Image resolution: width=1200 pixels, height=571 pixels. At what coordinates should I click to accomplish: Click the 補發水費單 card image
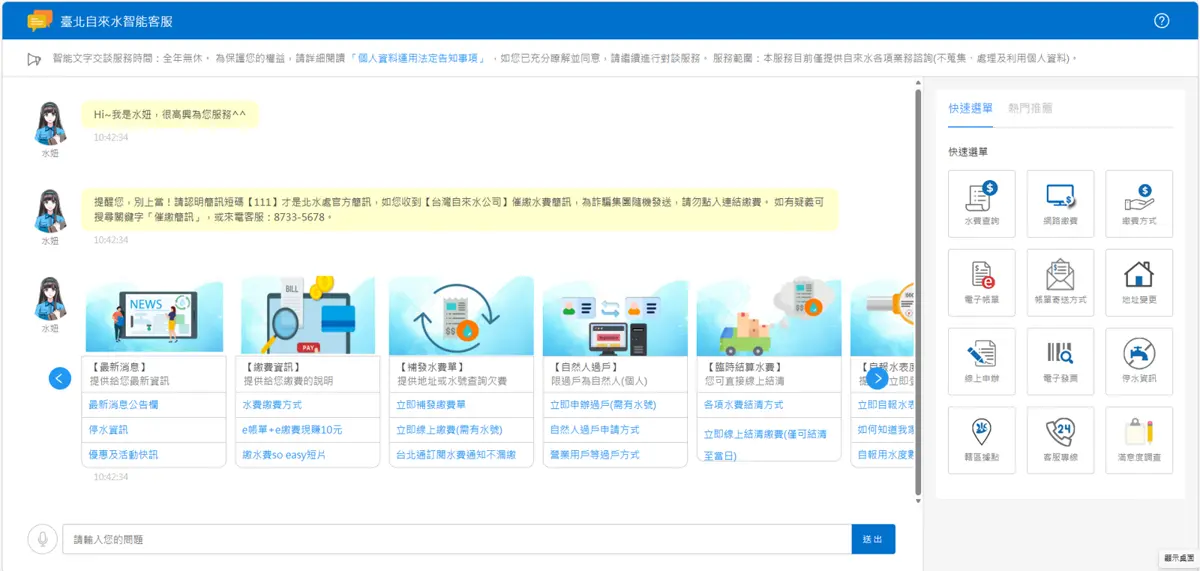[x=461, y=314]
